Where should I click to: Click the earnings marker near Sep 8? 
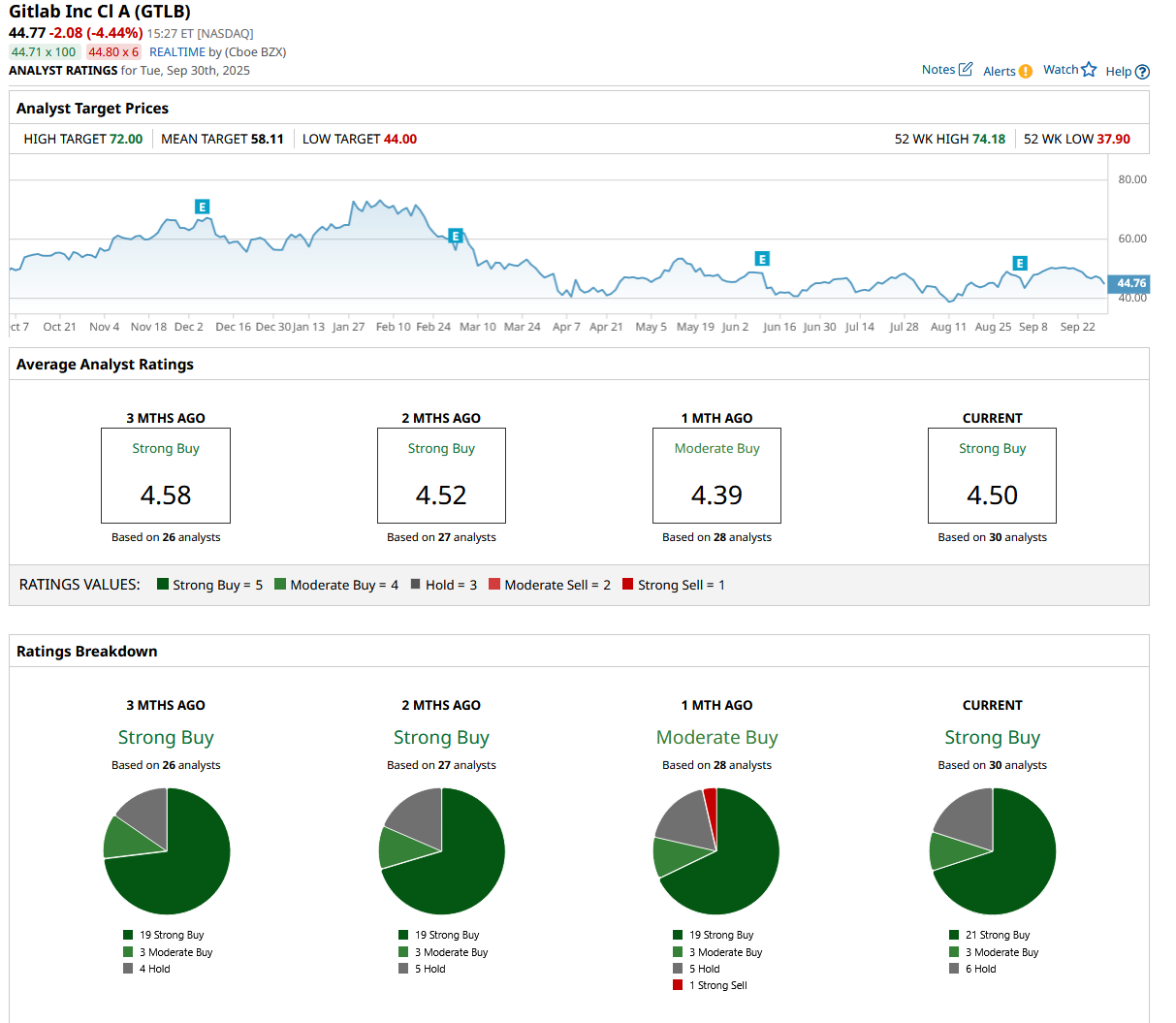[1020, 263]
